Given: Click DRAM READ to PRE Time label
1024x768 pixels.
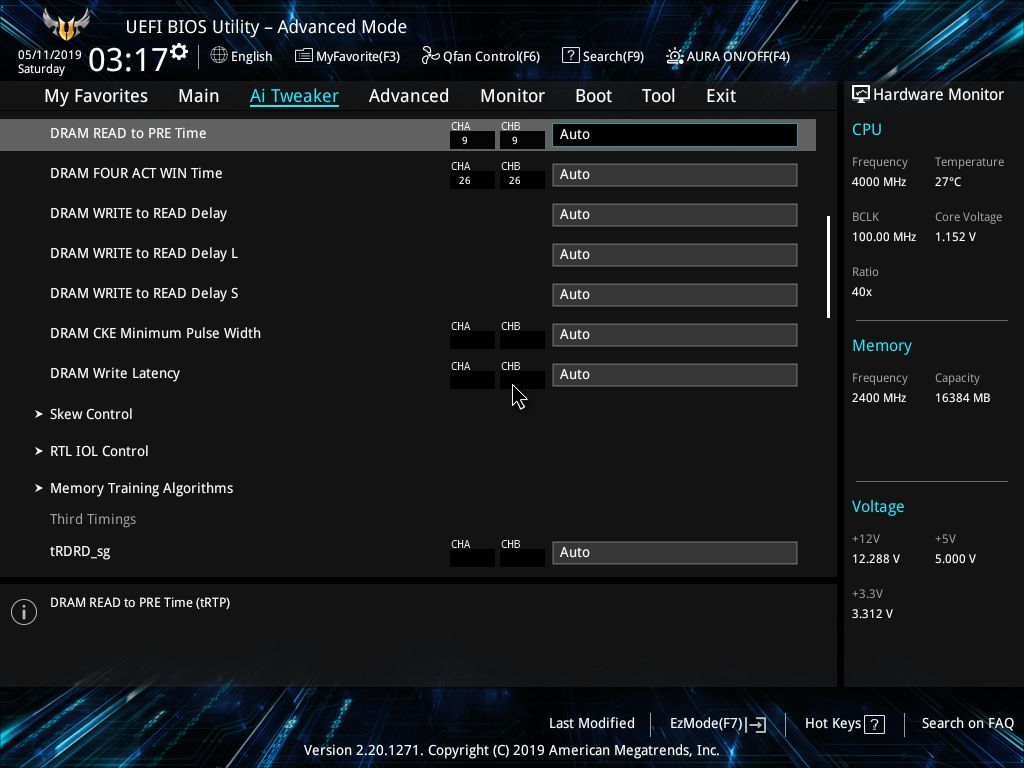Looking at the screenshot, I should pos(128,133).
